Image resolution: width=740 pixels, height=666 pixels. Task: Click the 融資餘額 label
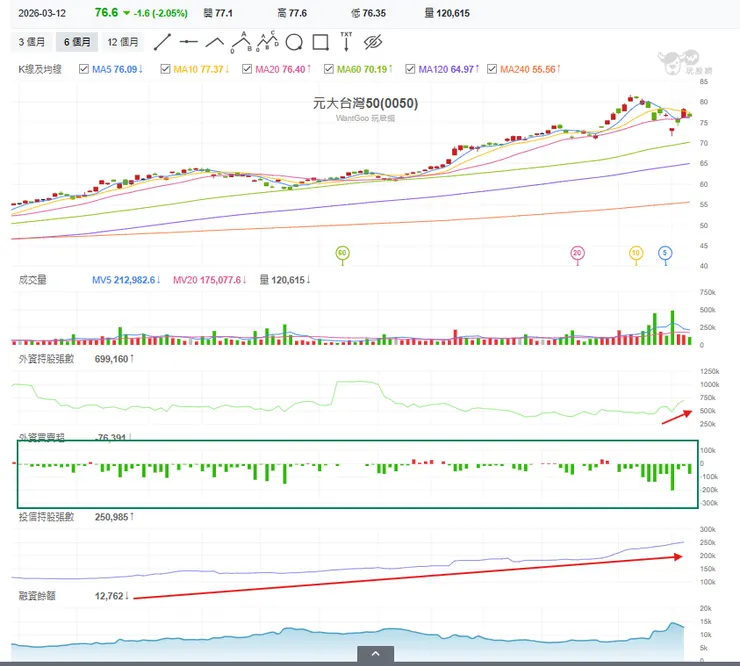tap(37, 596)
